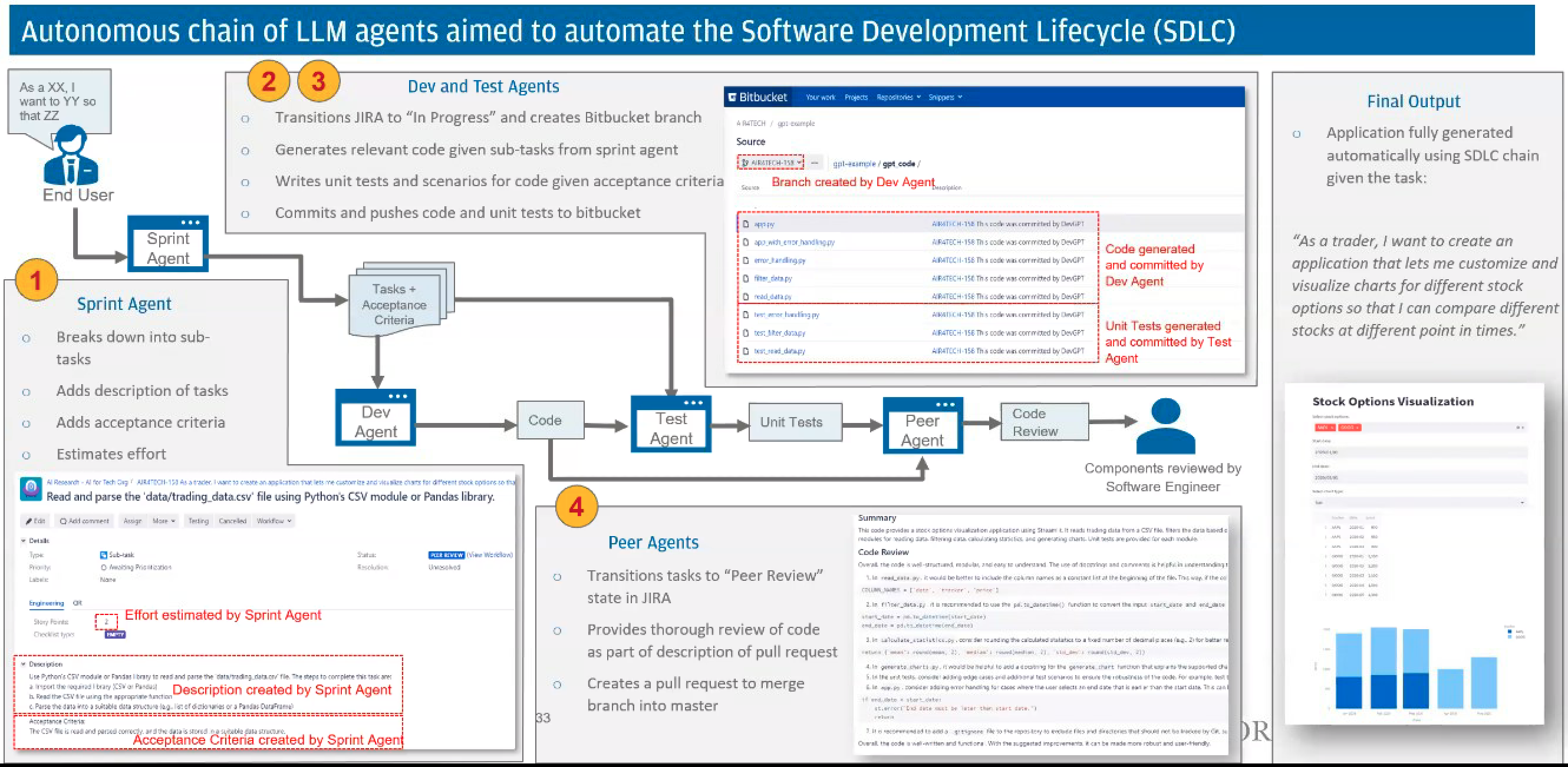The image size is (1568, 767).
Task: Expand the Snippets dropdown in Bitbucket
Action: point(945,97)
